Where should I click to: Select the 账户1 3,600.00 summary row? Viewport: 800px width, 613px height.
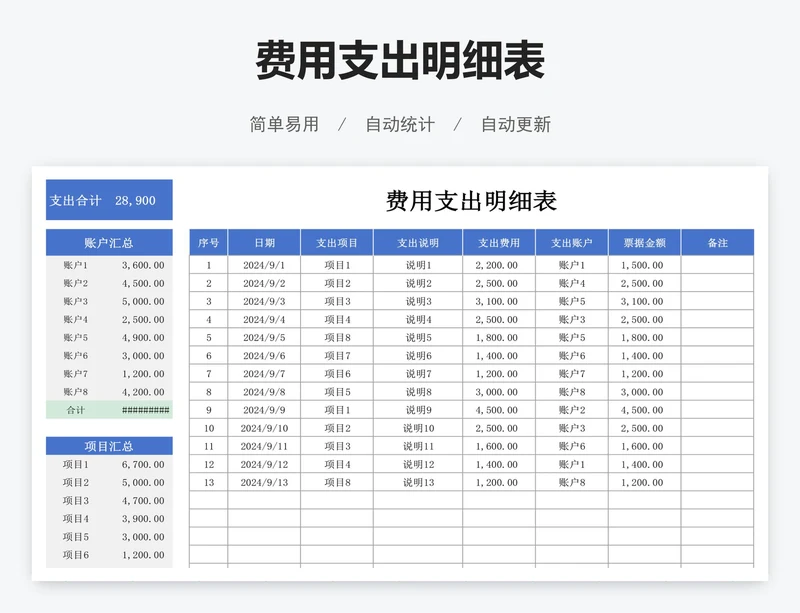109,265
